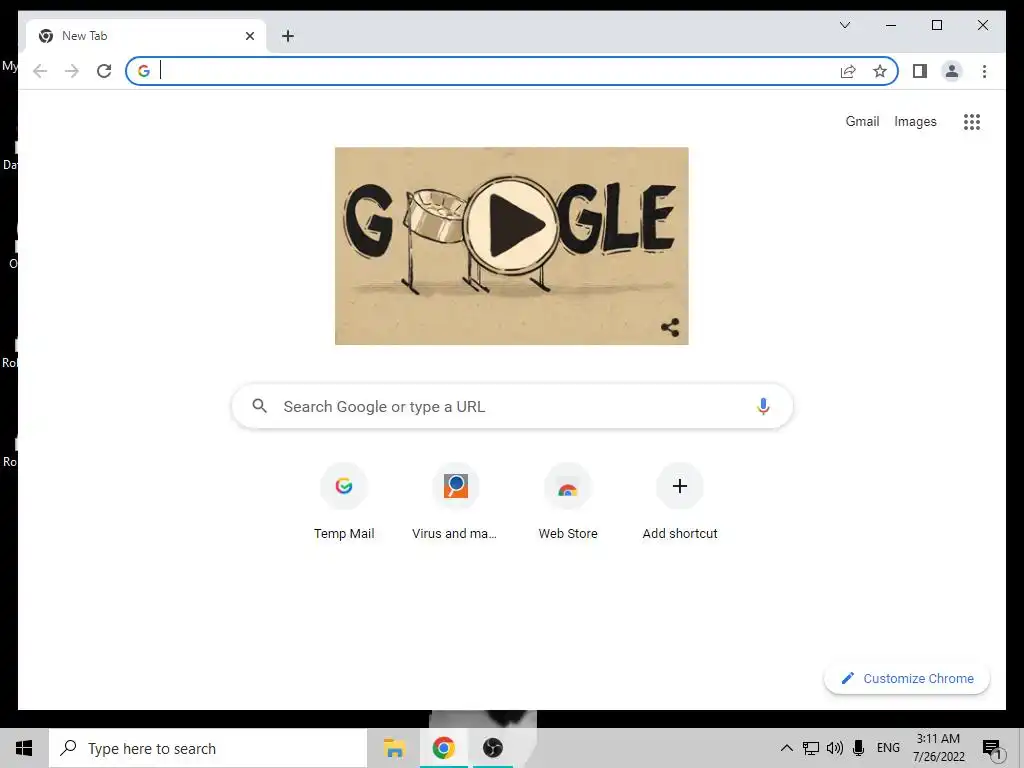Image resolution: width=1024 pixels, height=768 pixels.
Task: Play the Google Doodle
Action: (513, 224)
